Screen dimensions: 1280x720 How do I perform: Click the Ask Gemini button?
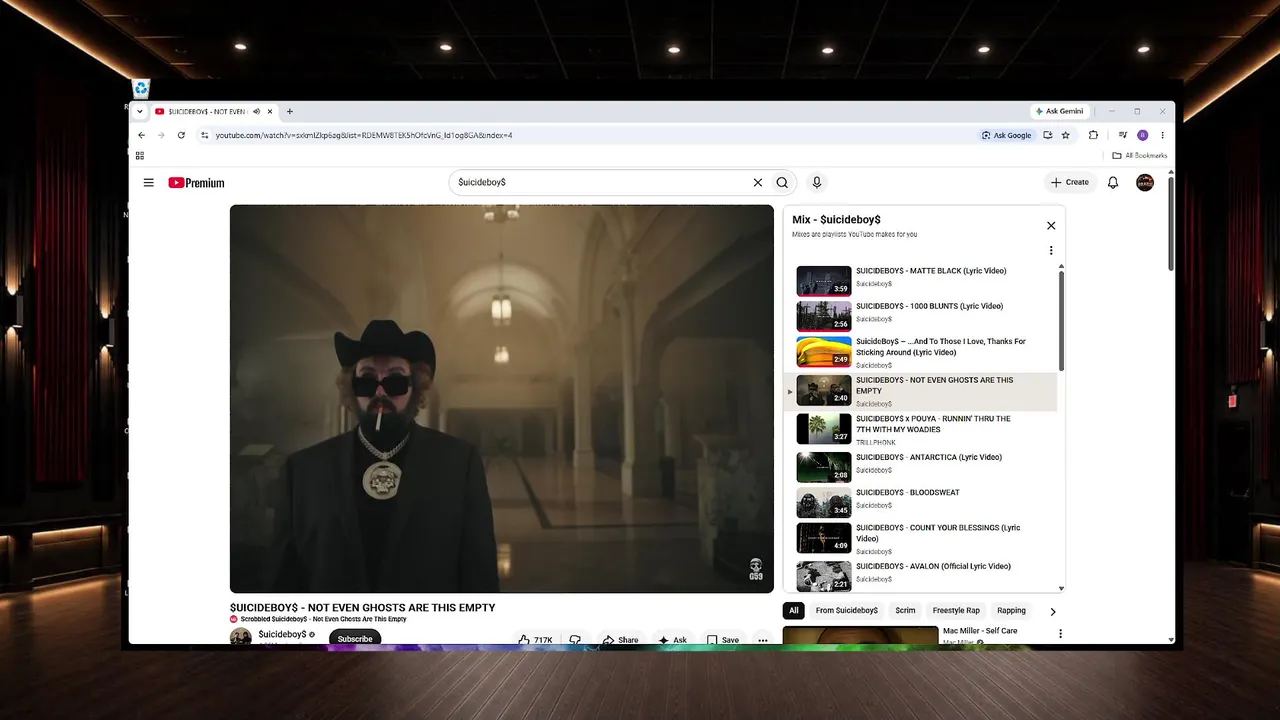pyautogui.click(x=1059, y=111)
